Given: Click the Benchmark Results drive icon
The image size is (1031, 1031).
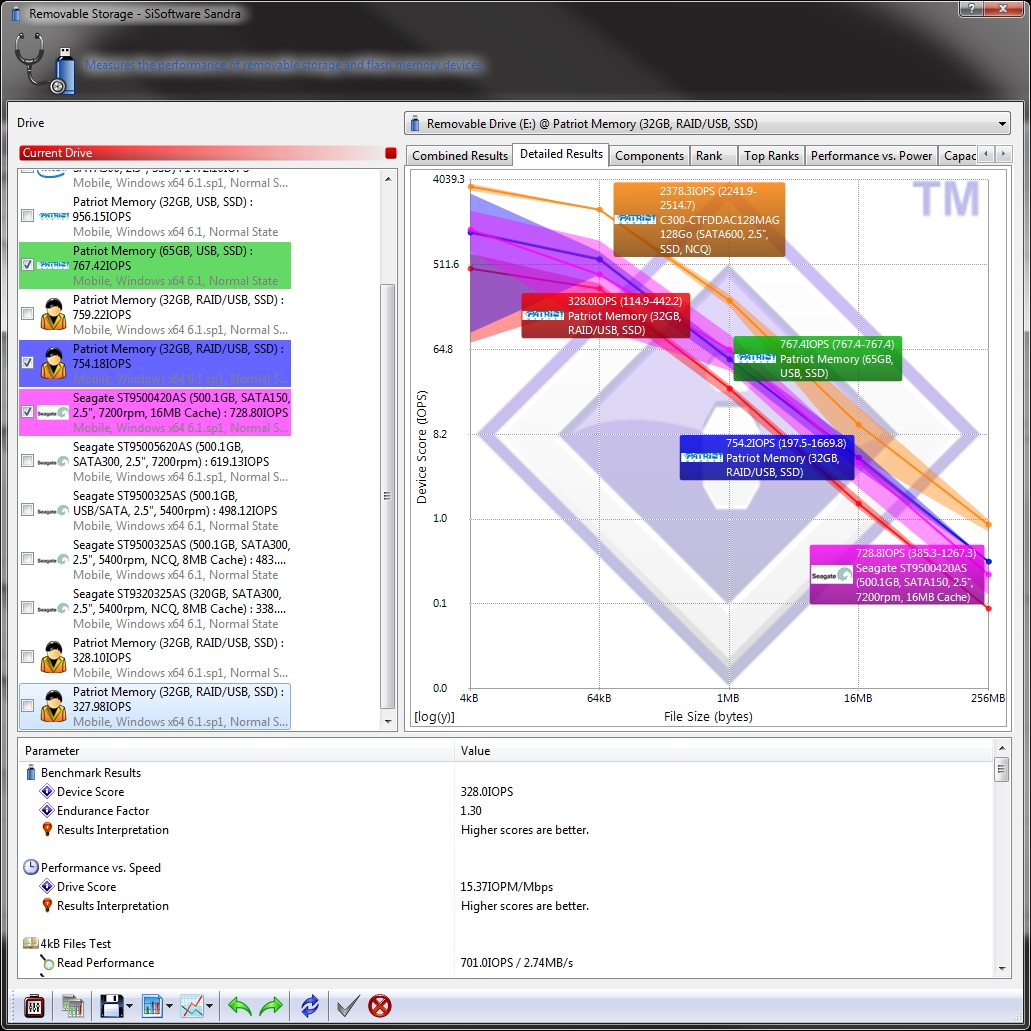Looking at the screenshot, I should (x=30, y=773).
